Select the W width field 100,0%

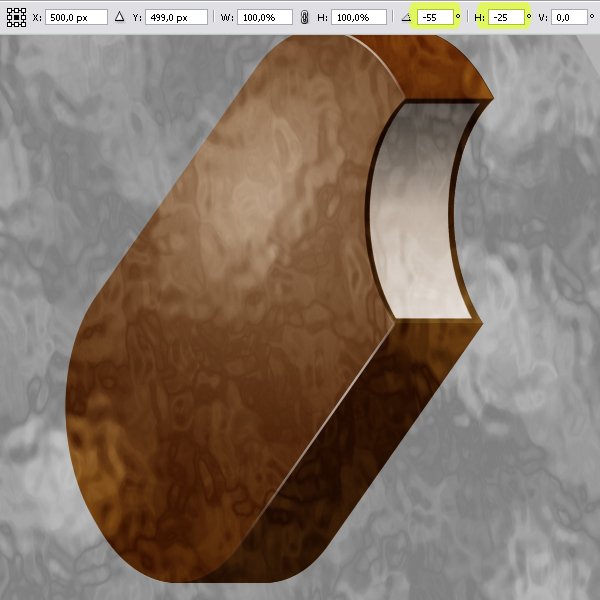pos(265,18)
